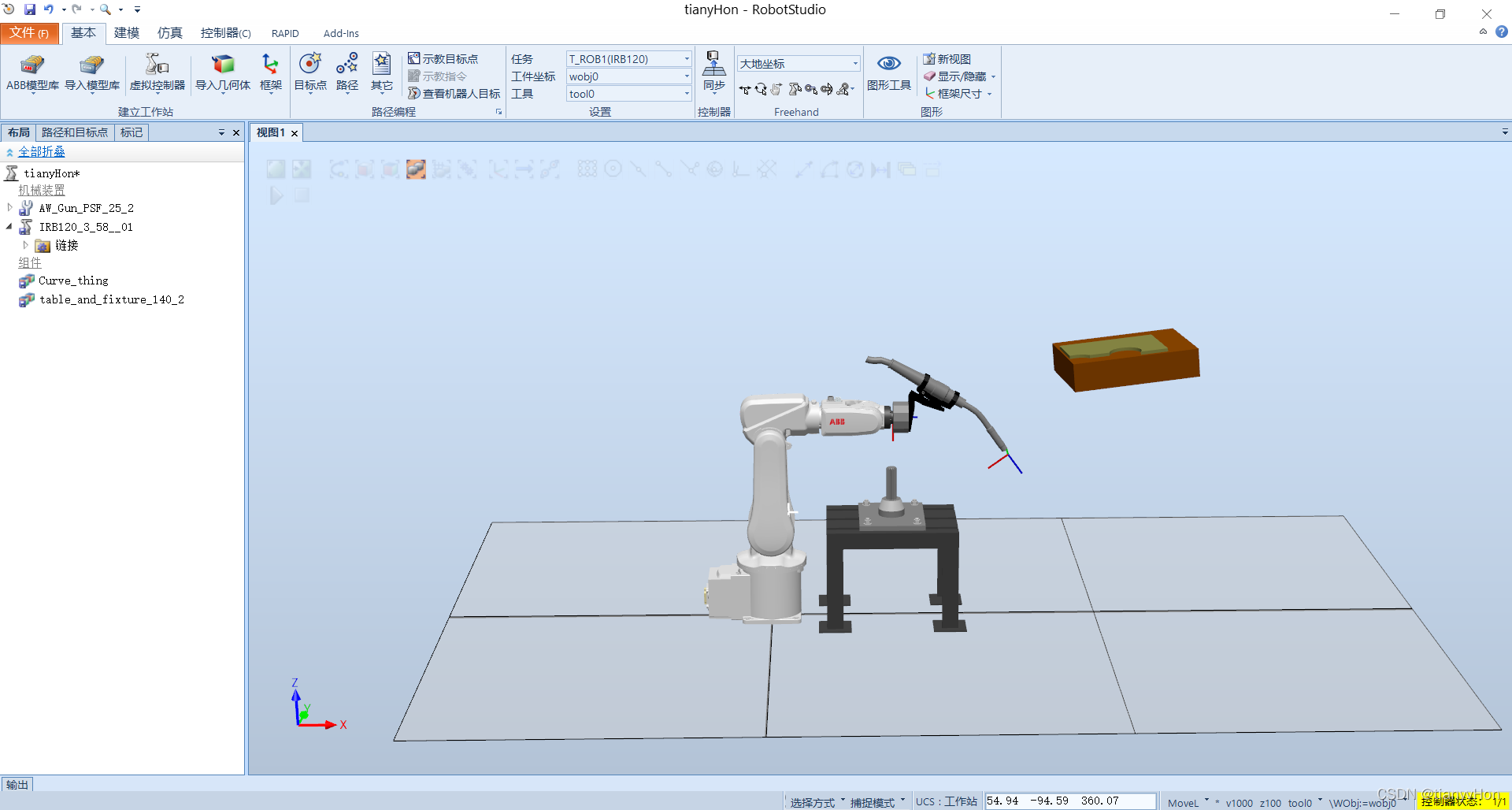Select Curve_thing in the layout tree
The width and height of the screenshot is (1512, 810).
73,281
